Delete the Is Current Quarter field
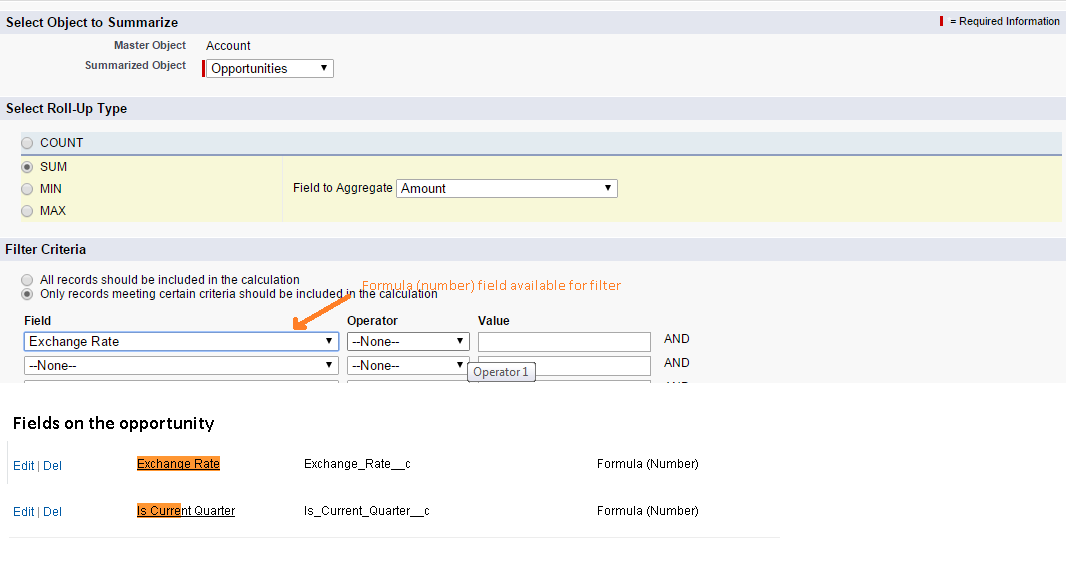Viewport: 1066px width, 565px height. 52,512
